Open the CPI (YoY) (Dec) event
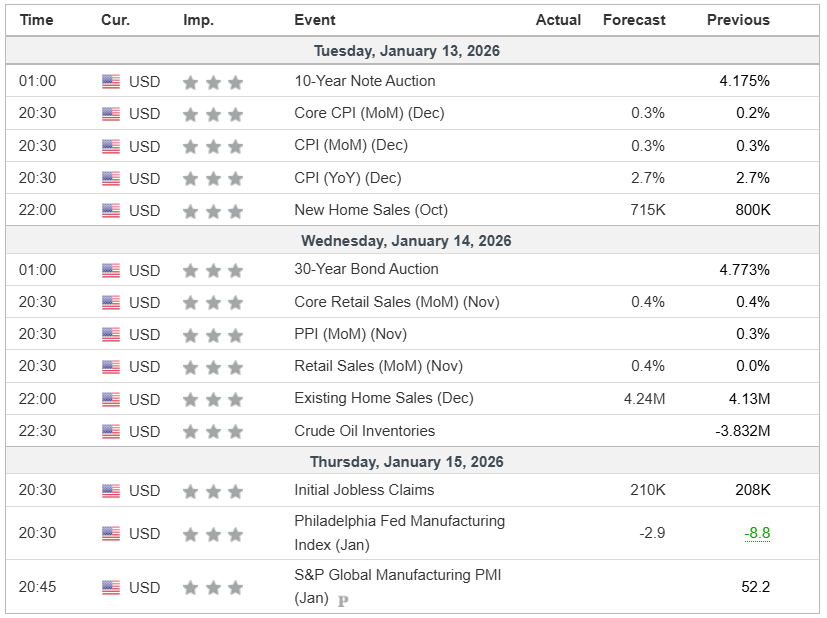The width and height of the screenshot is (827, 618). pyautogui.click(x=347, y=178)
